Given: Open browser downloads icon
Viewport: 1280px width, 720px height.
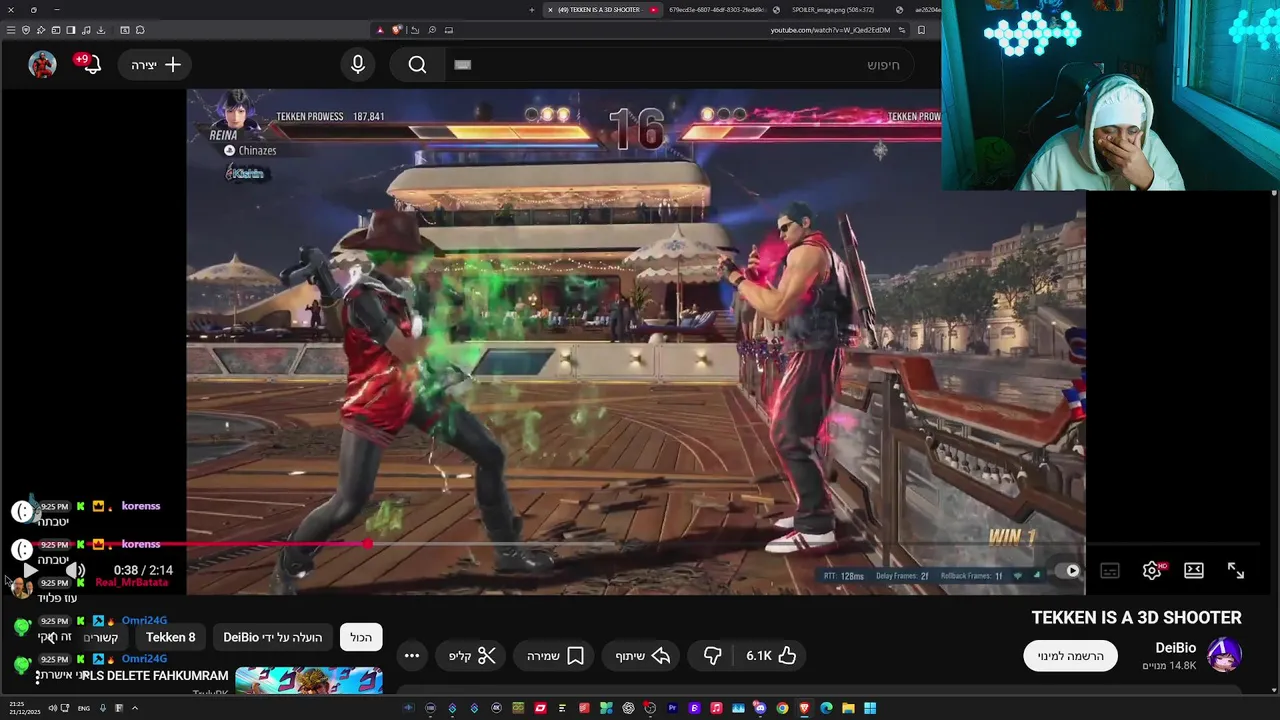Looking at the screenshot, I should click(102, 30).
